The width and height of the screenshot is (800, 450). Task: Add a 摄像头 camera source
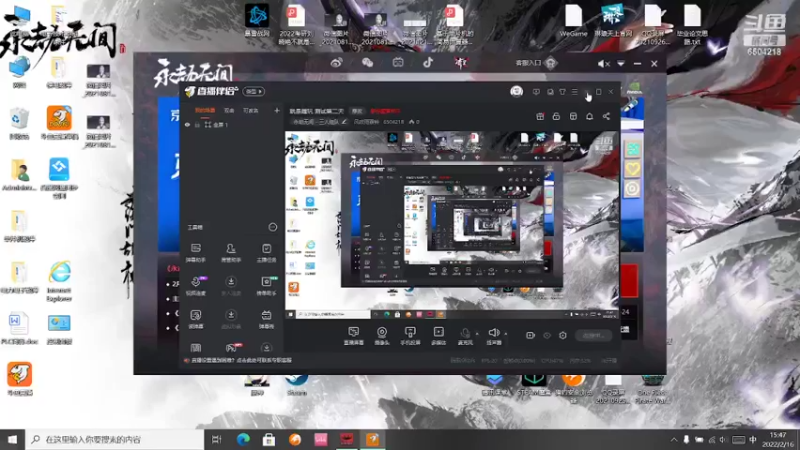pos(382,336)
